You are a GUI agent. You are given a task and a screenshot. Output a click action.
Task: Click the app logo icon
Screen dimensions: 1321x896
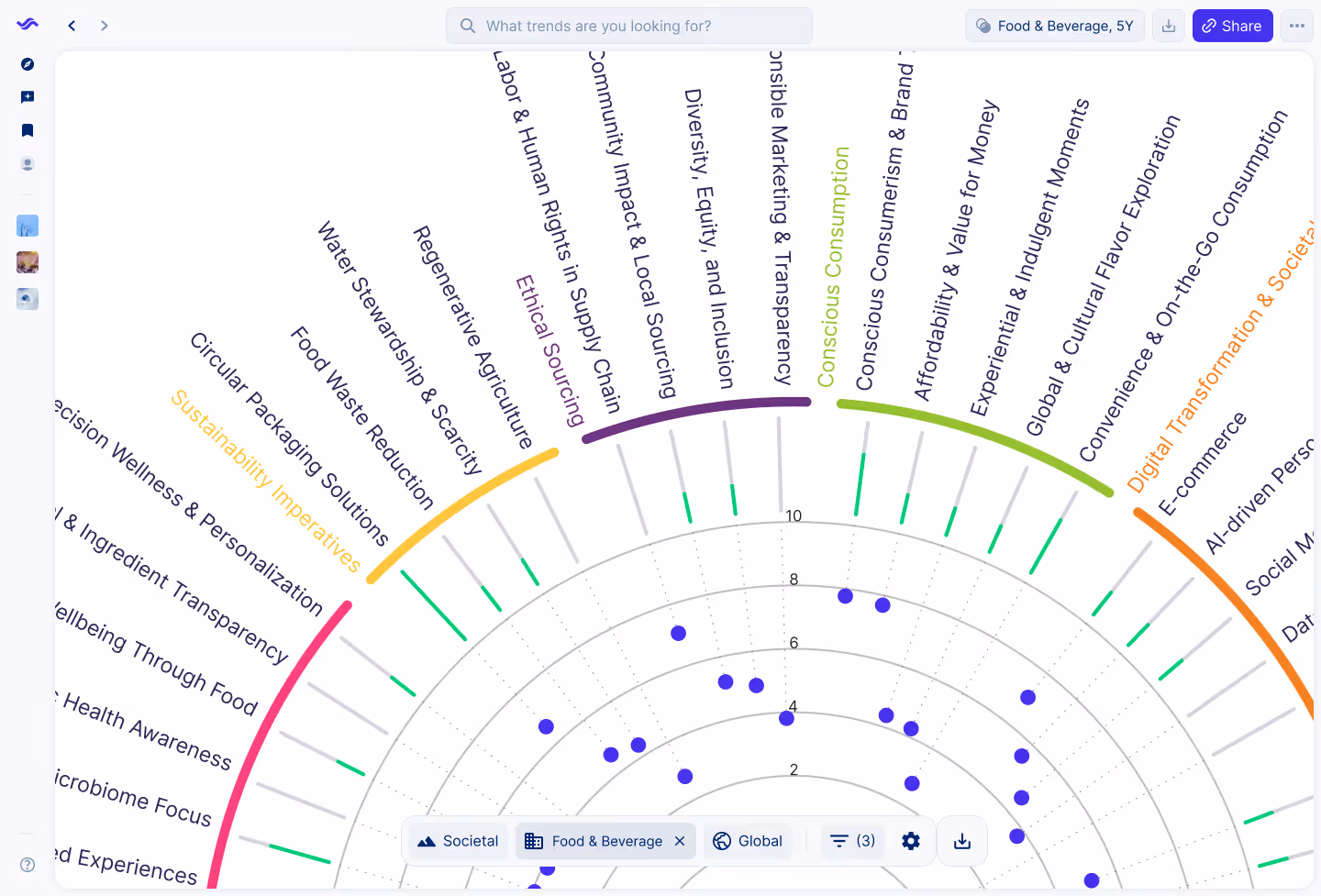[28, 25]
